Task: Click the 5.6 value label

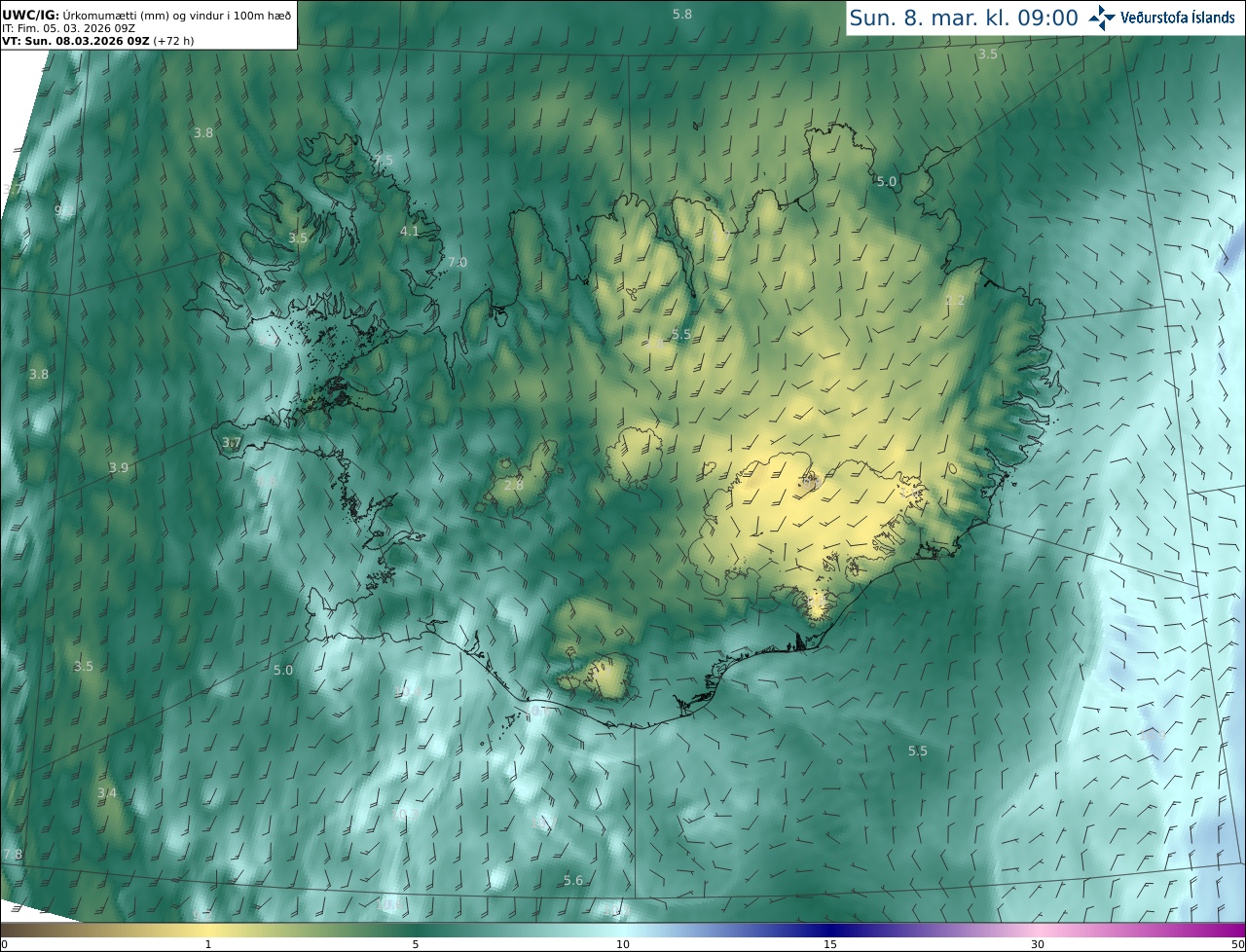Action: (x=573, y=880)
